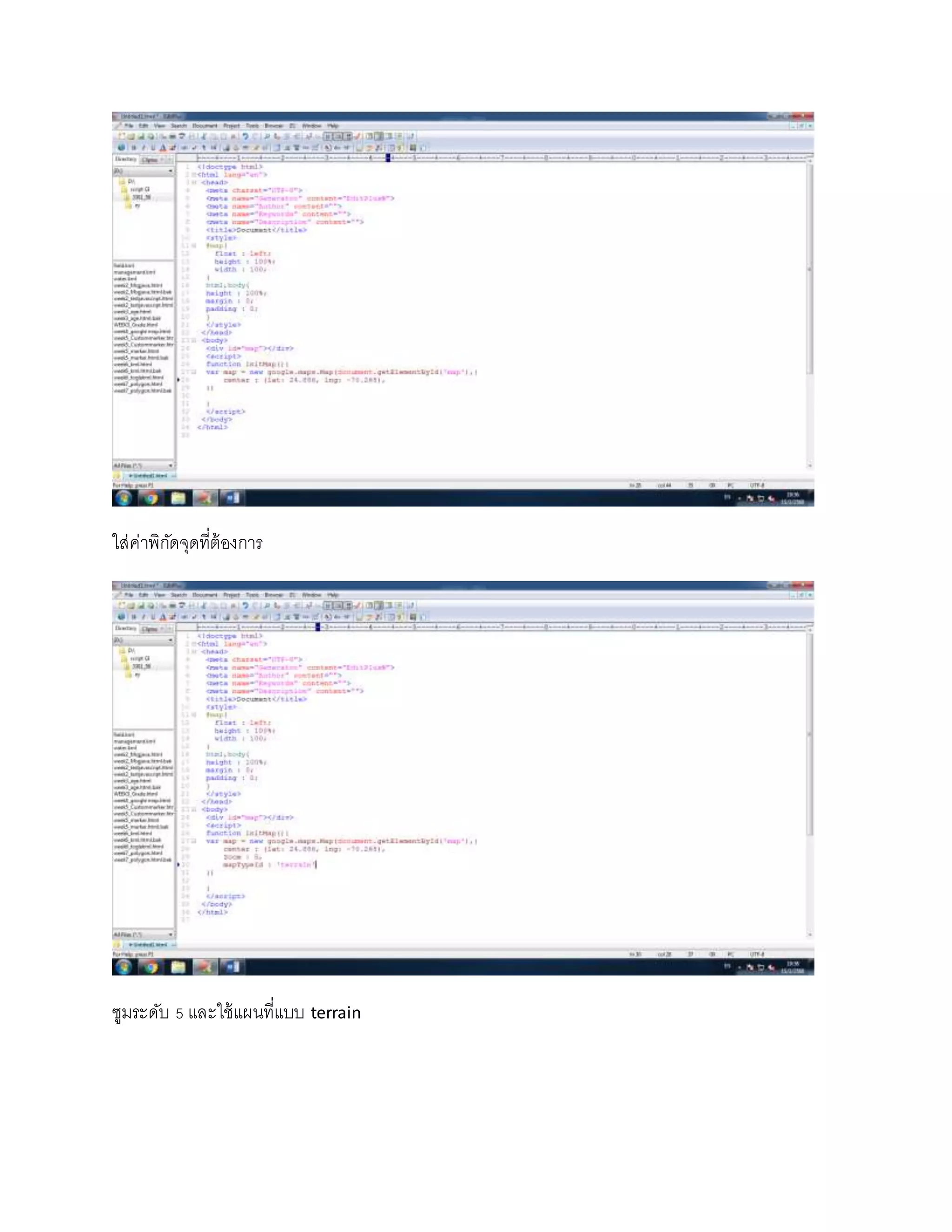The image size is (952, 1232).
Task: Click Italic I icon in lower HTML toolbar
Action: [143, 617]
